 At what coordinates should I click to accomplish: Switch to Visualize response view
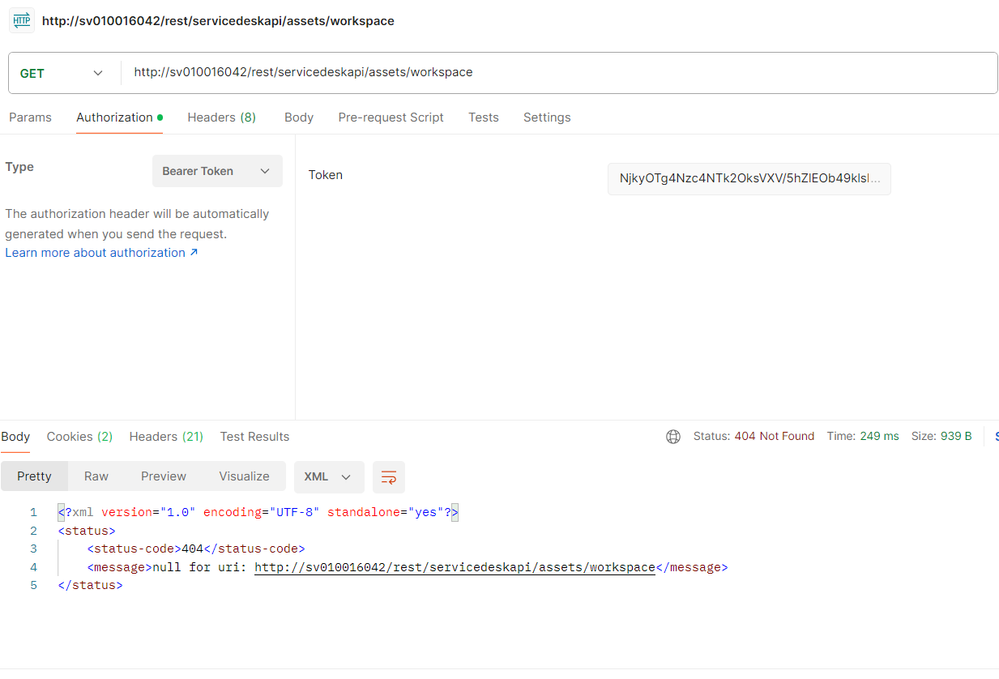click(x=244, y=476)
